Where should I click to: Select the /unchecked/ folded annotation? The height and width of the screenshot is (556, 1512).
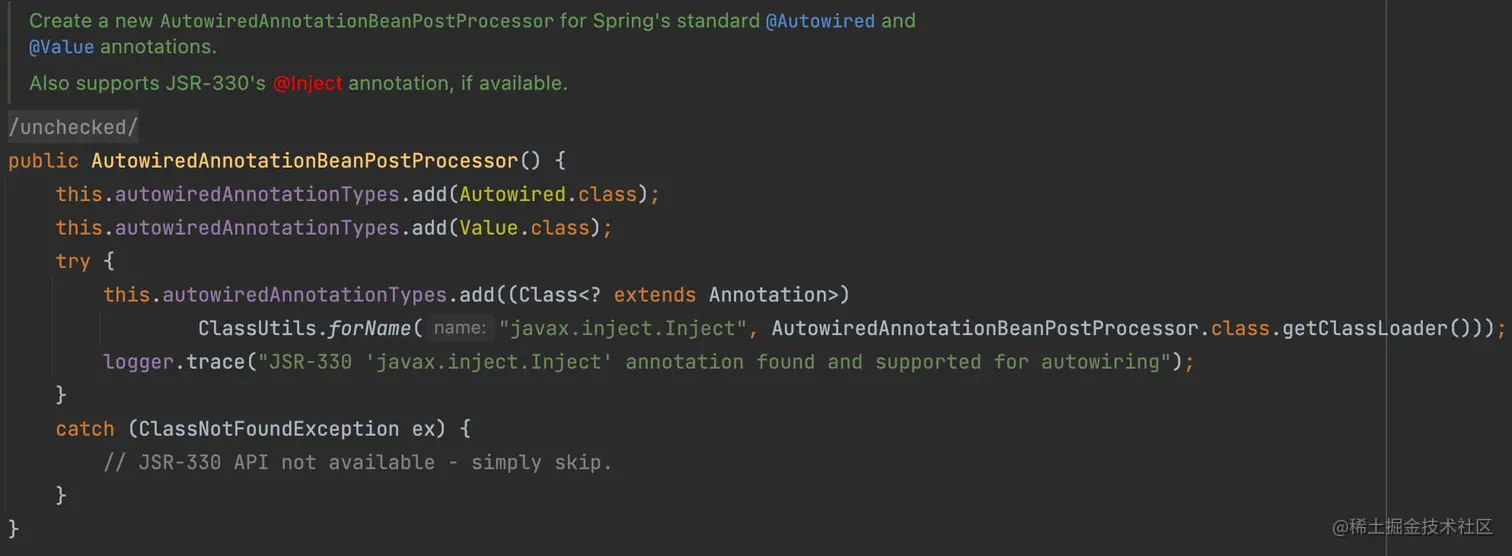click(x=73, y=127)
